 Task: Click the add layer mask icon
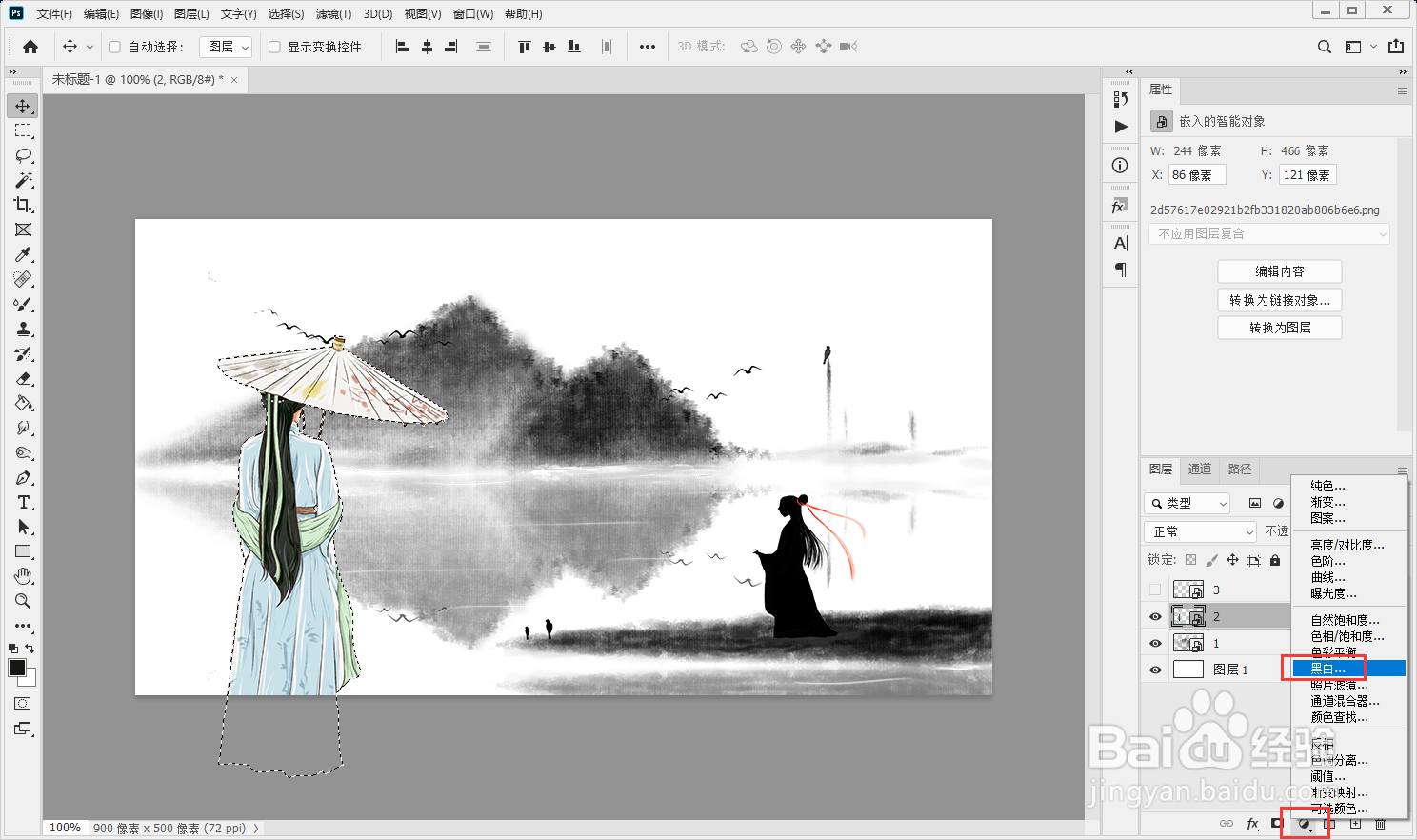coord(1277,824)
